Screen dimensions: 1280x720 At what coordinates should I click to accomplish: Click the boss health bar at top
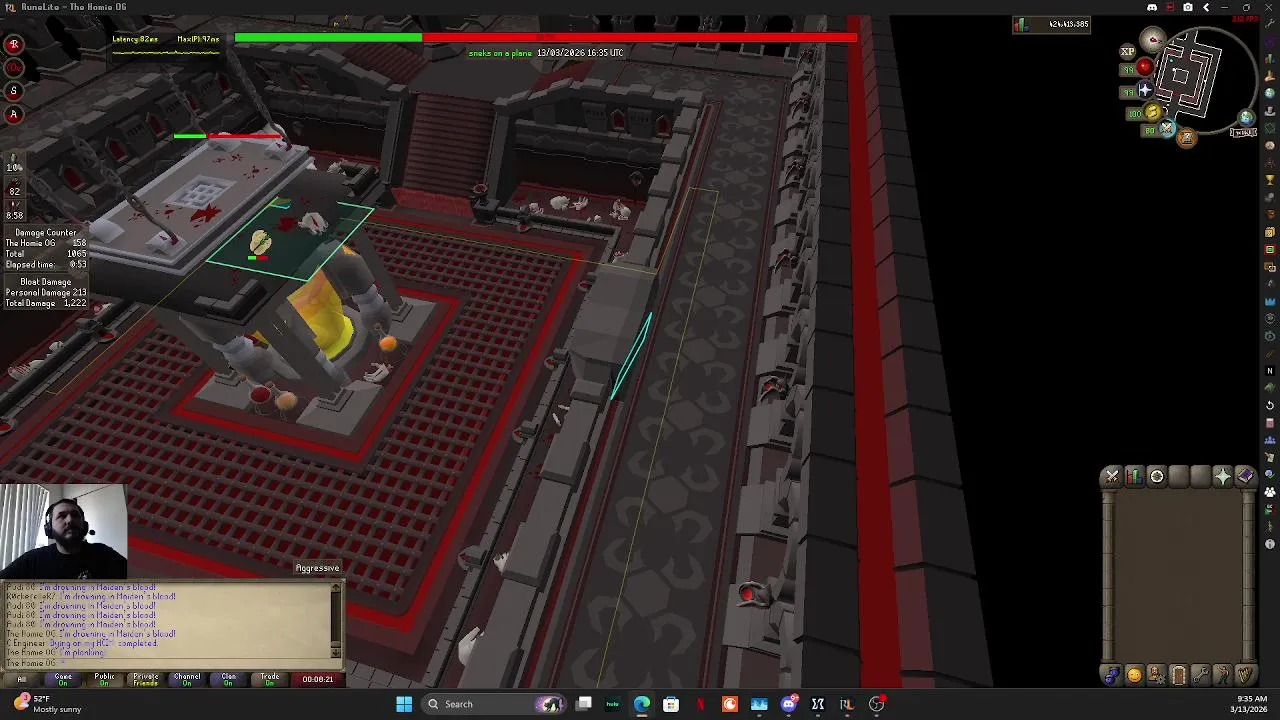[546, 38]
